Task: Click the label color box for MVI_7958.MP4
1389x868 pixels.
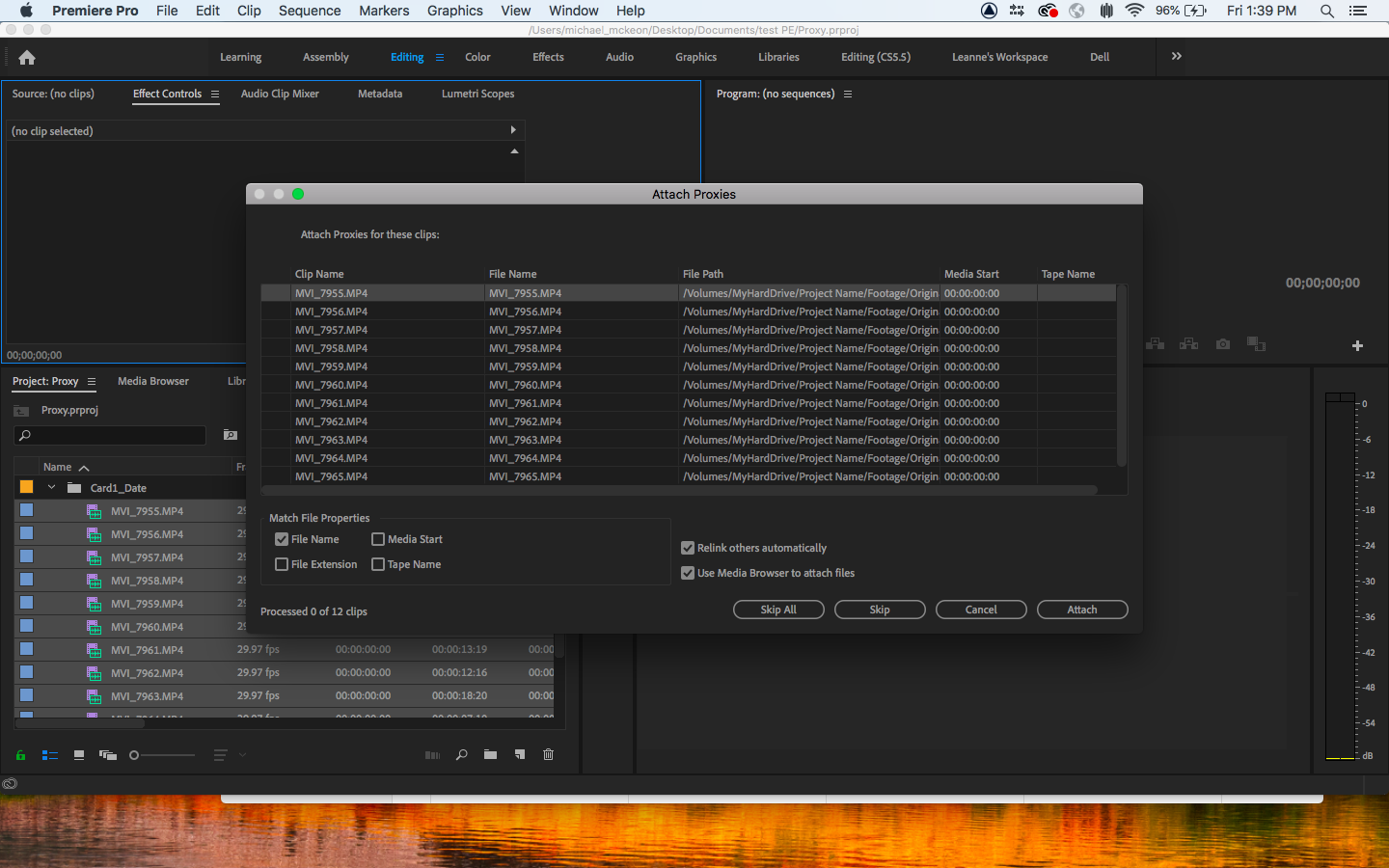Action: [27, 580]
